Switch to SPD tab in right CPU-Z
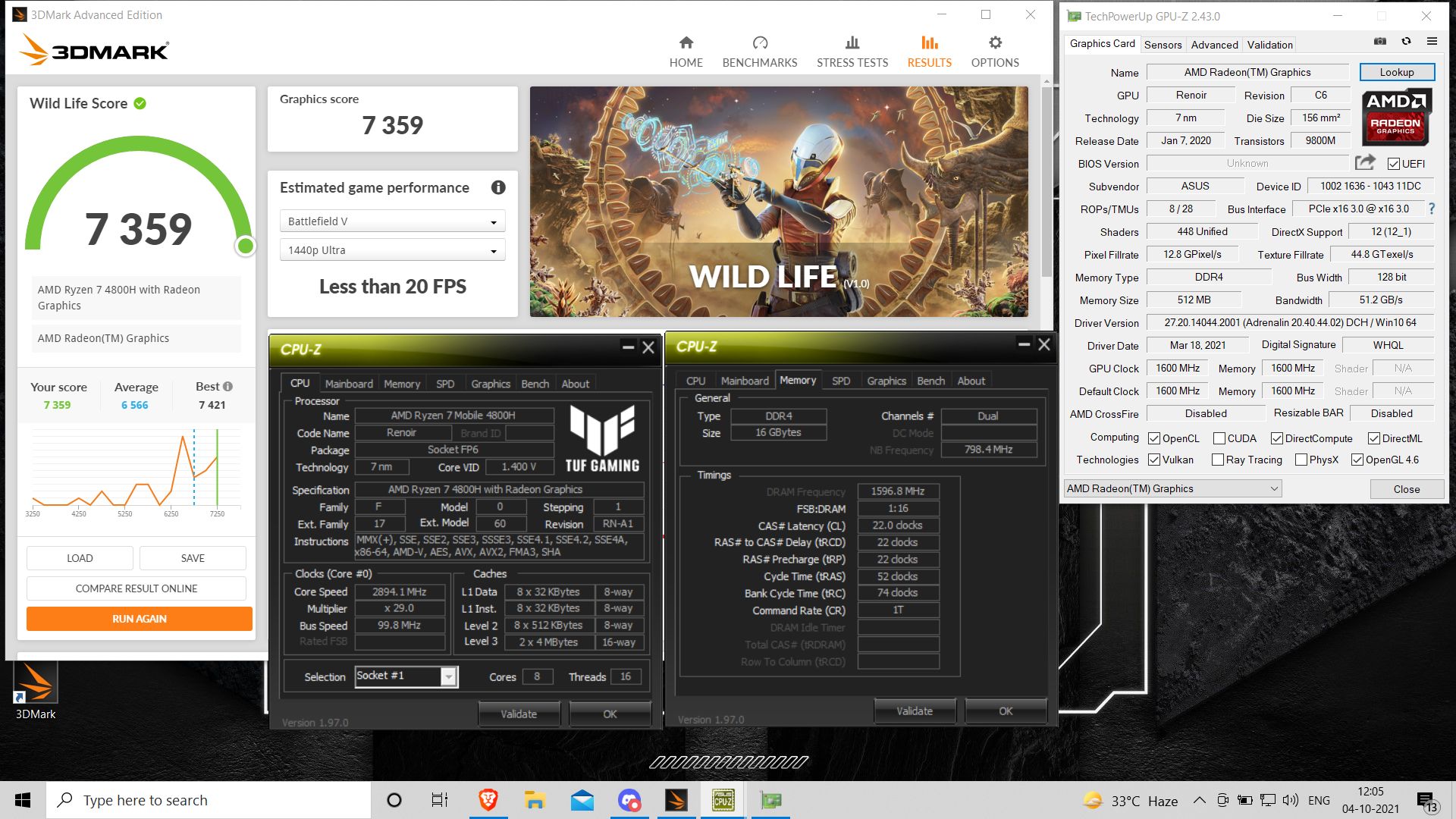The height and width of the screenshot is (819, 1456). coord(841,381)
